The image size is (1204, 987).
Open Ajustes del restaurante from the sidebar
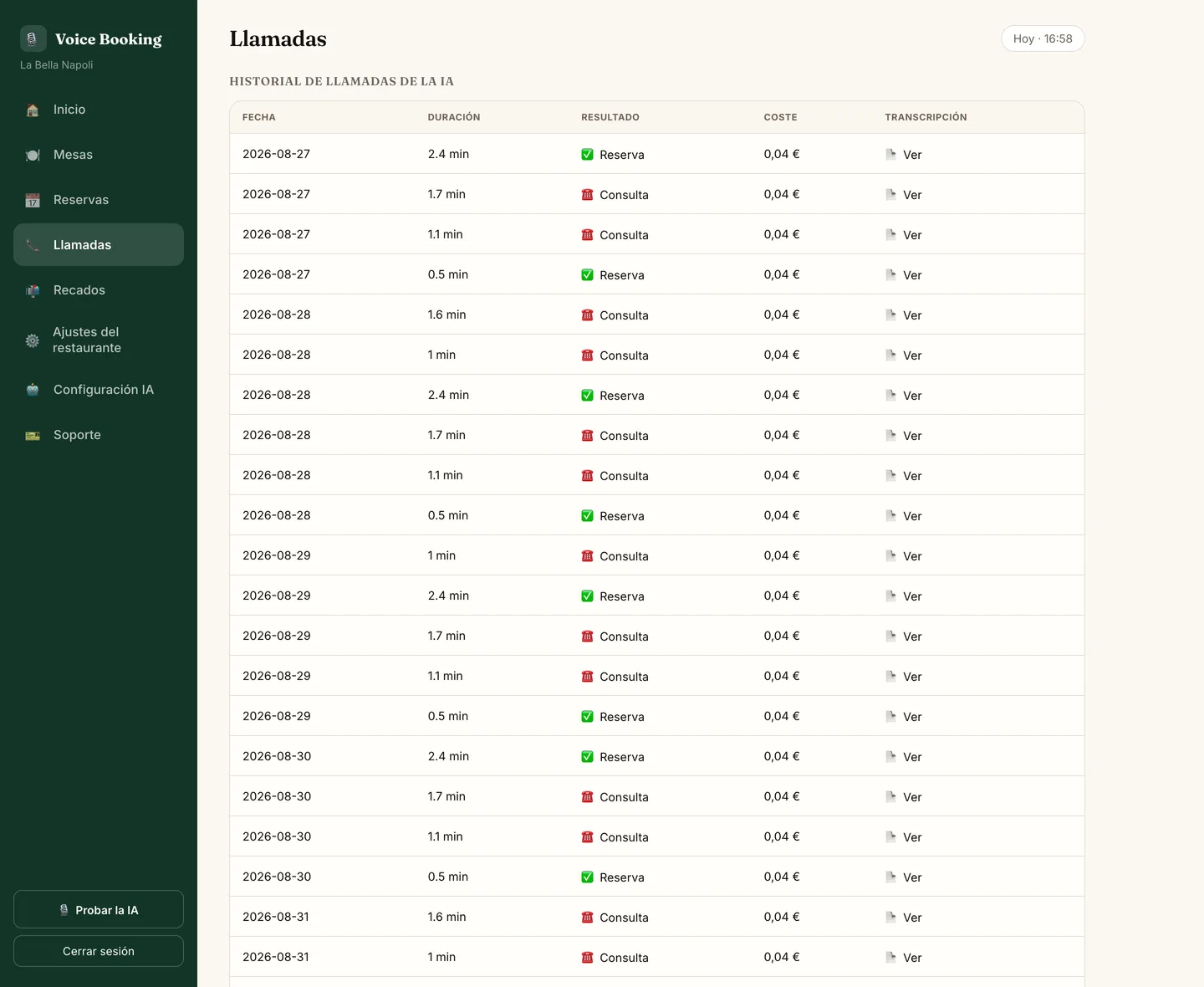pyautogui.click(x=99, y=340)
